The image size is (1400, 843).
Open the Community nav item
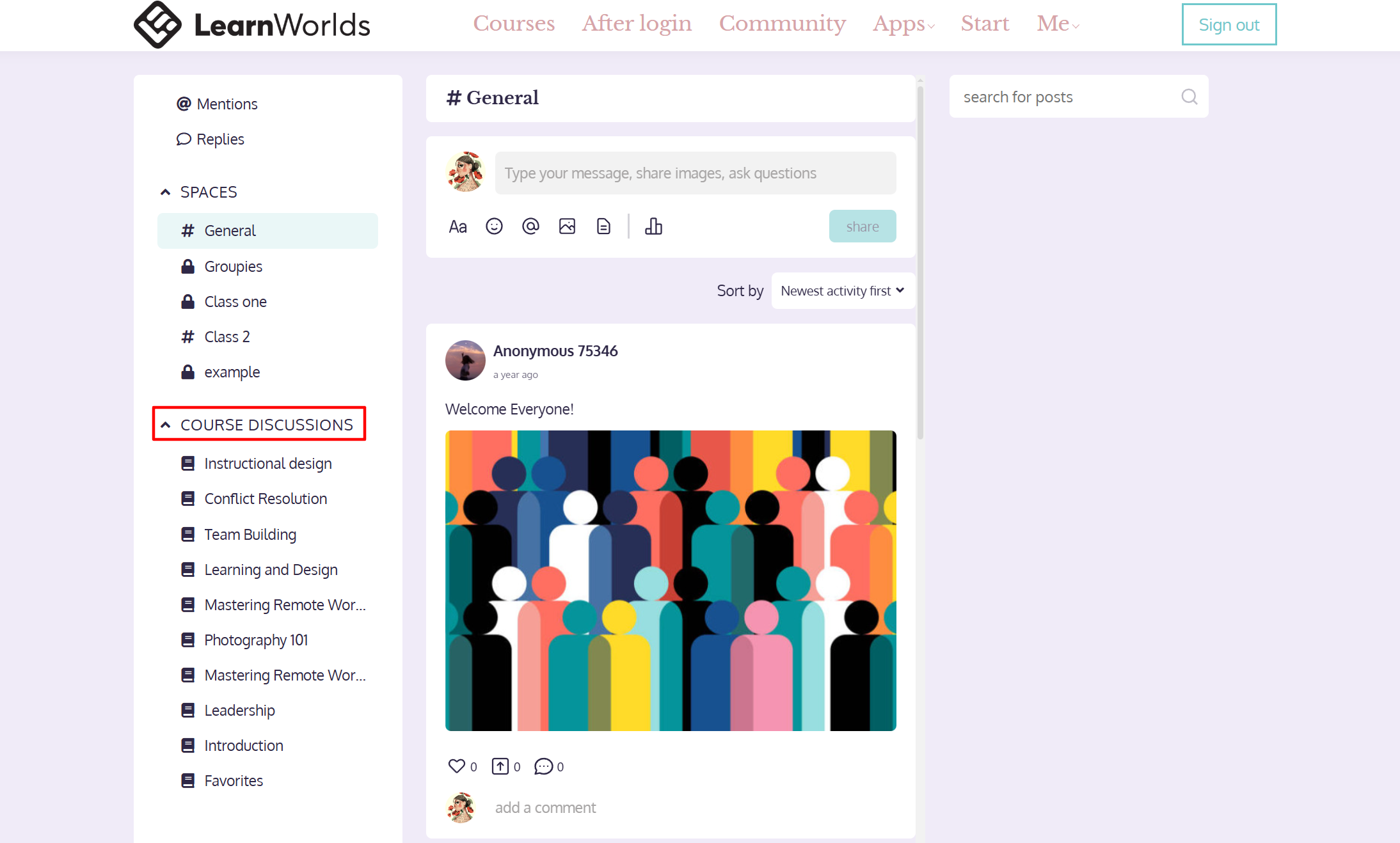point(782,24)
